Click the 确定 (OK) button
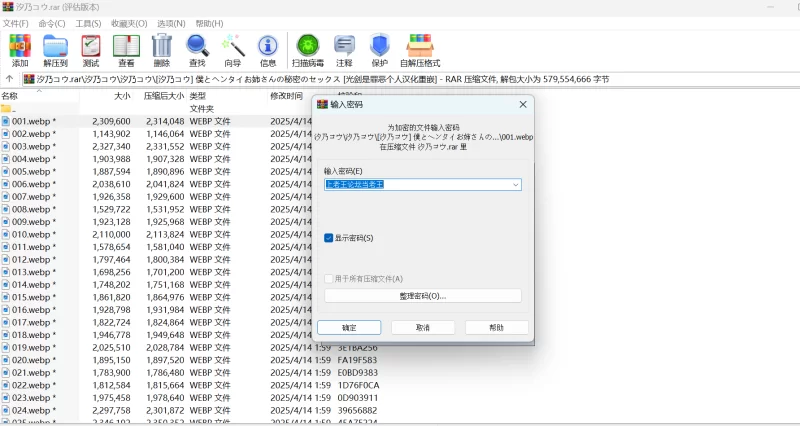Viewport: 800px width, 426px height. tap(349, 328)
